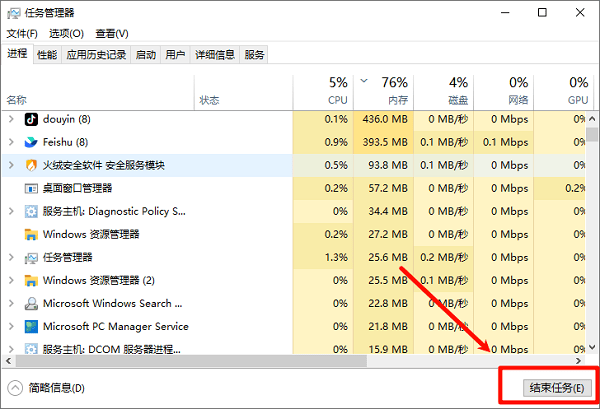Click the Microsoft Windows Search icon
The height and width of the screenshot is (409, 600).
31,303
